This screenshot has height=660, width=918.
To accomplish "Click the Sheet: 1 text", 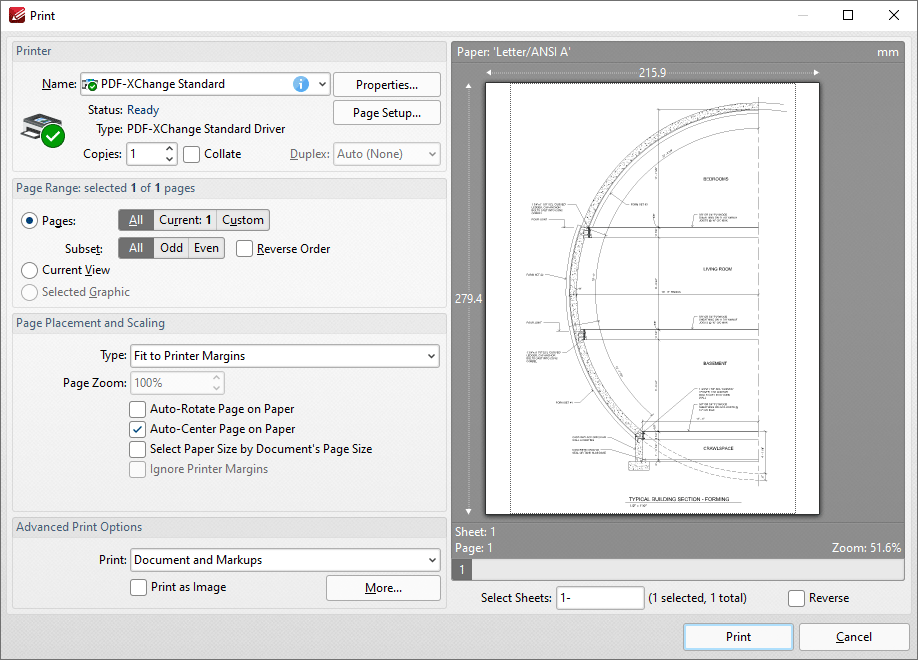I will (475, 532).
